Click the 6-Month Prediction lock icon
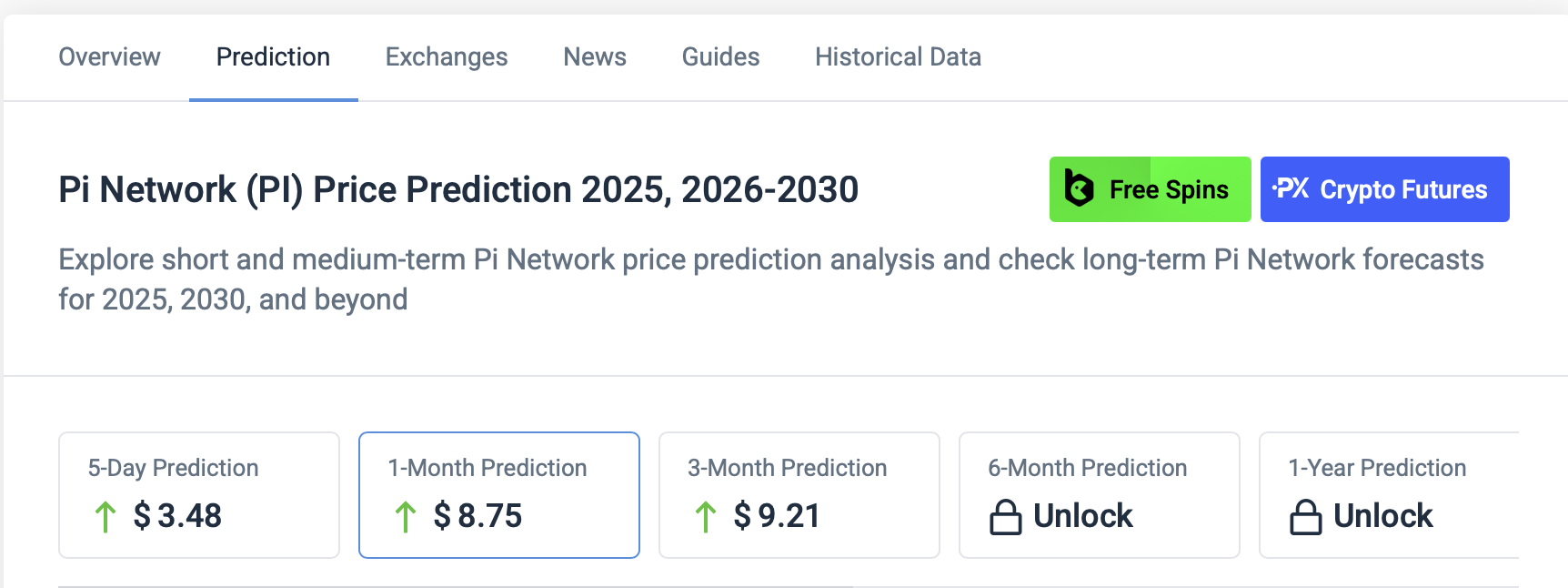1568x588 pixels. (1005, 517)
